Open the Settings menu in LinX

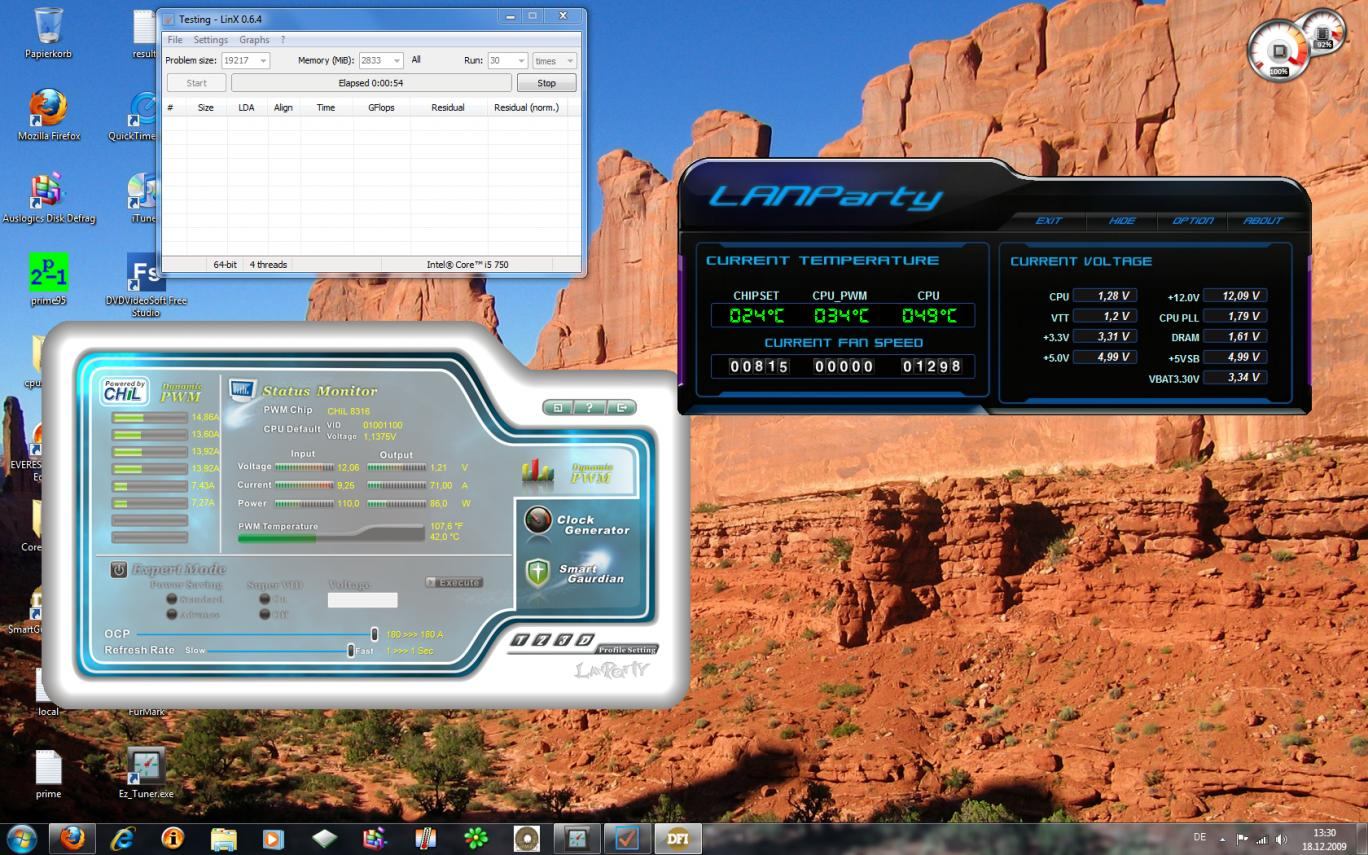(x=211, y=40)
